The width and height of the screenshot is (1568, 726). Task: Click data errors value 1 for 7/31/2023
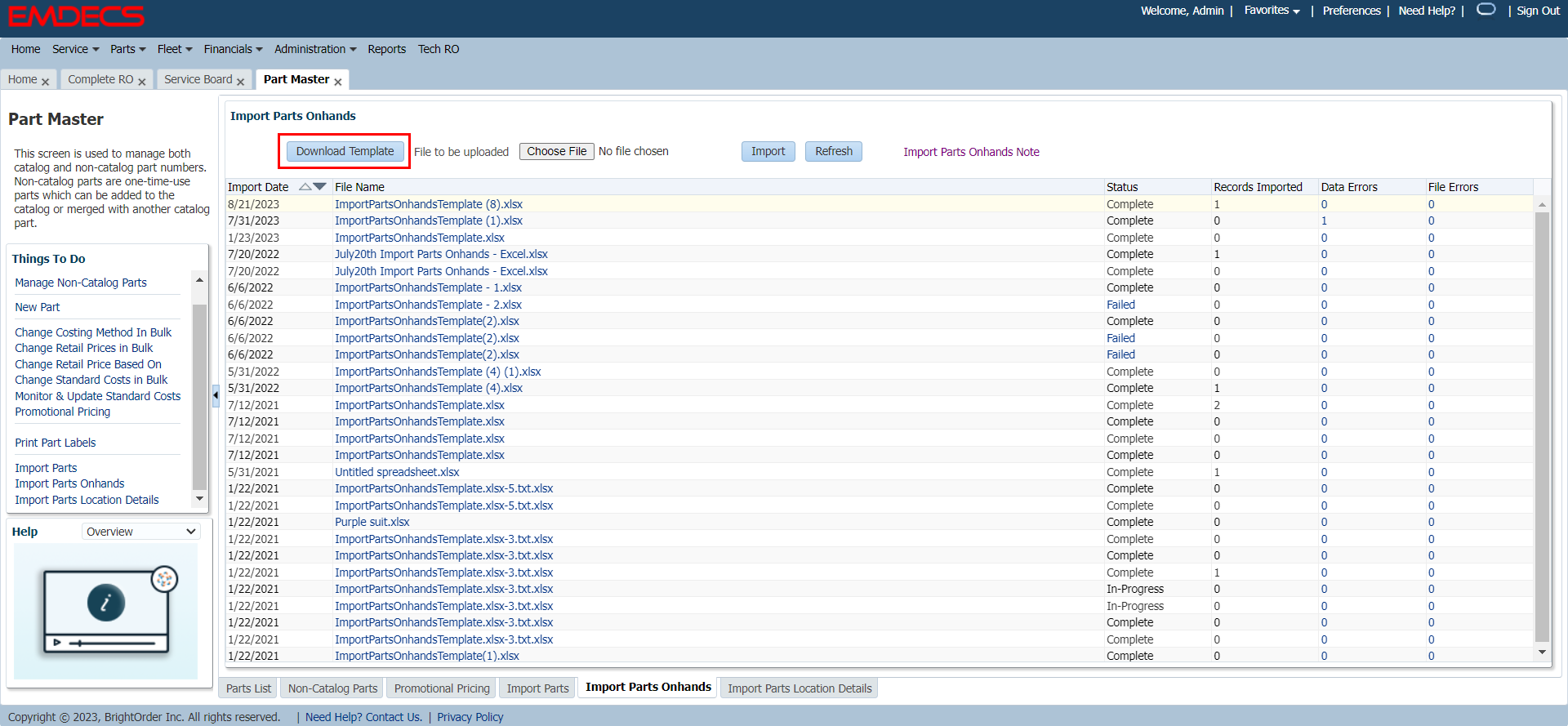coord(1324,220)
